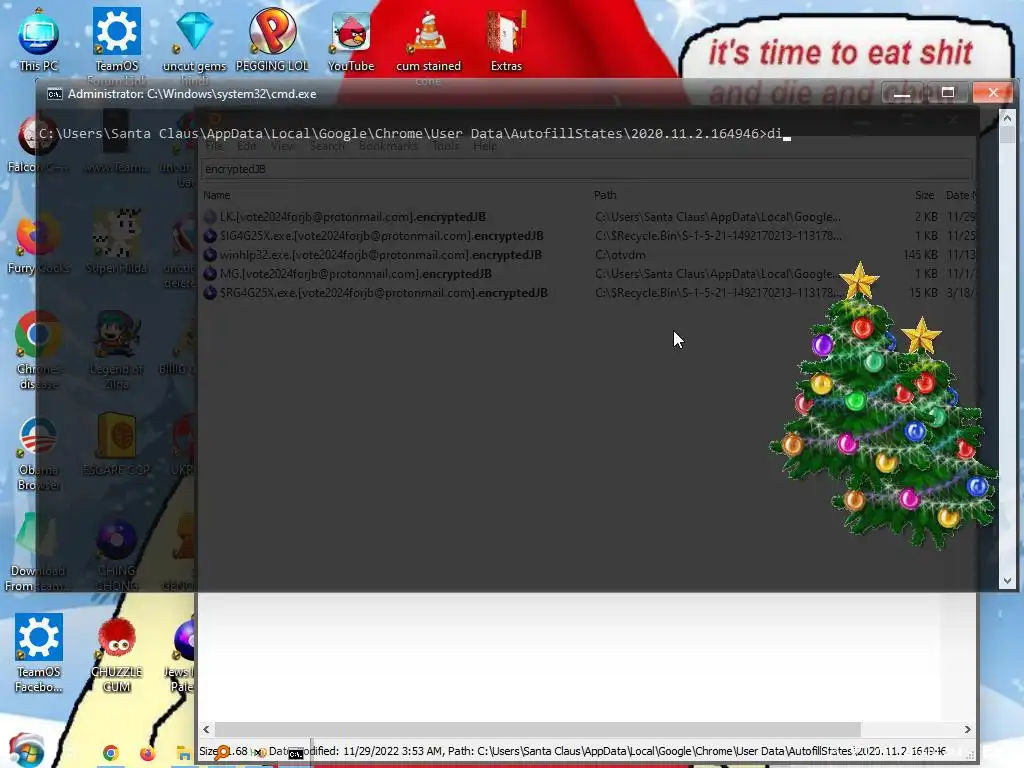1024x768 pixels.
Task: Open Search menu in Everything behind cmd
Action: 327,146
